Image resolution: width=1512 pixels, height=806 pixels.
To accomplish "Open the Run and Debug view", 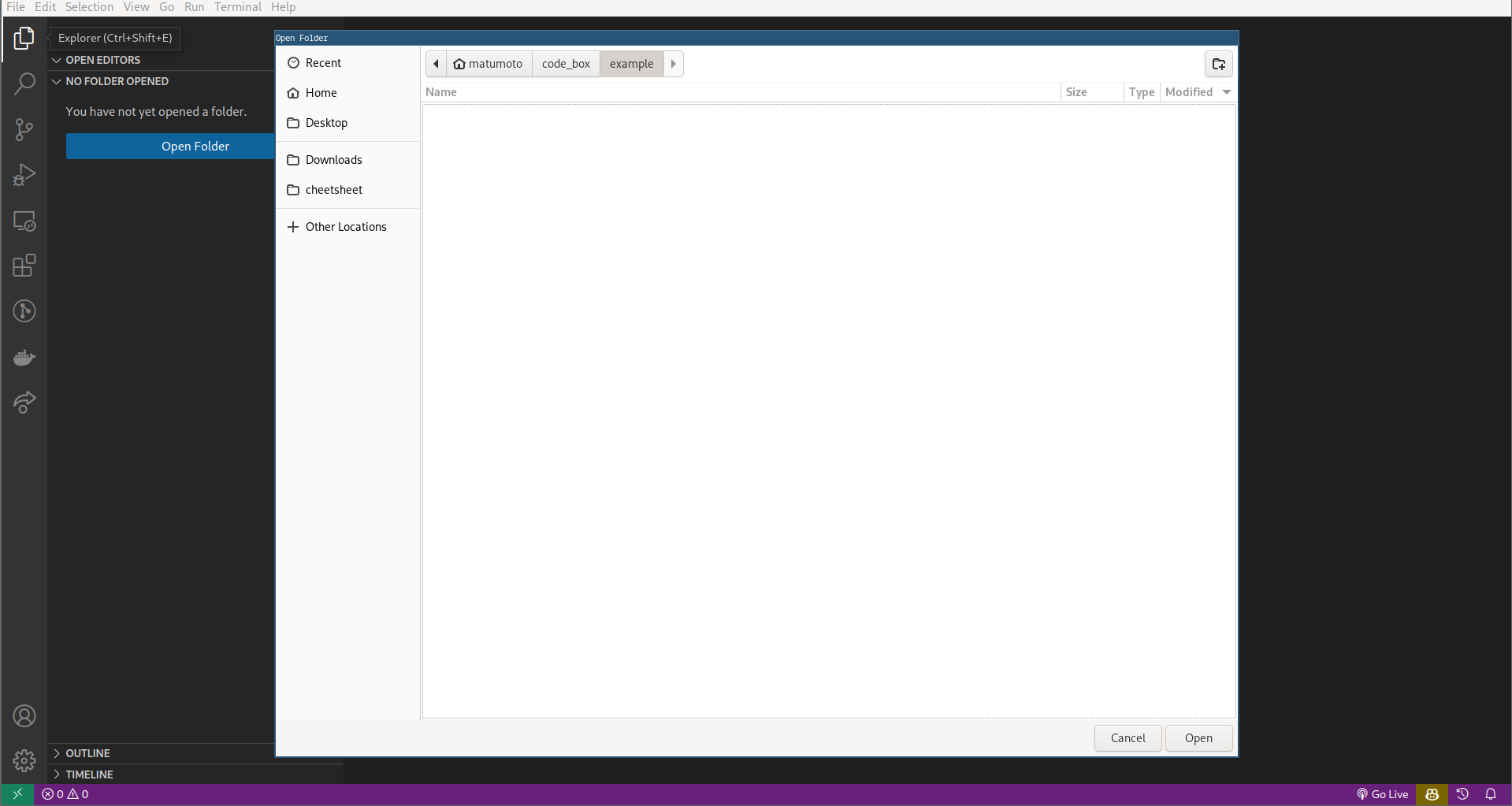I will 24,175.
